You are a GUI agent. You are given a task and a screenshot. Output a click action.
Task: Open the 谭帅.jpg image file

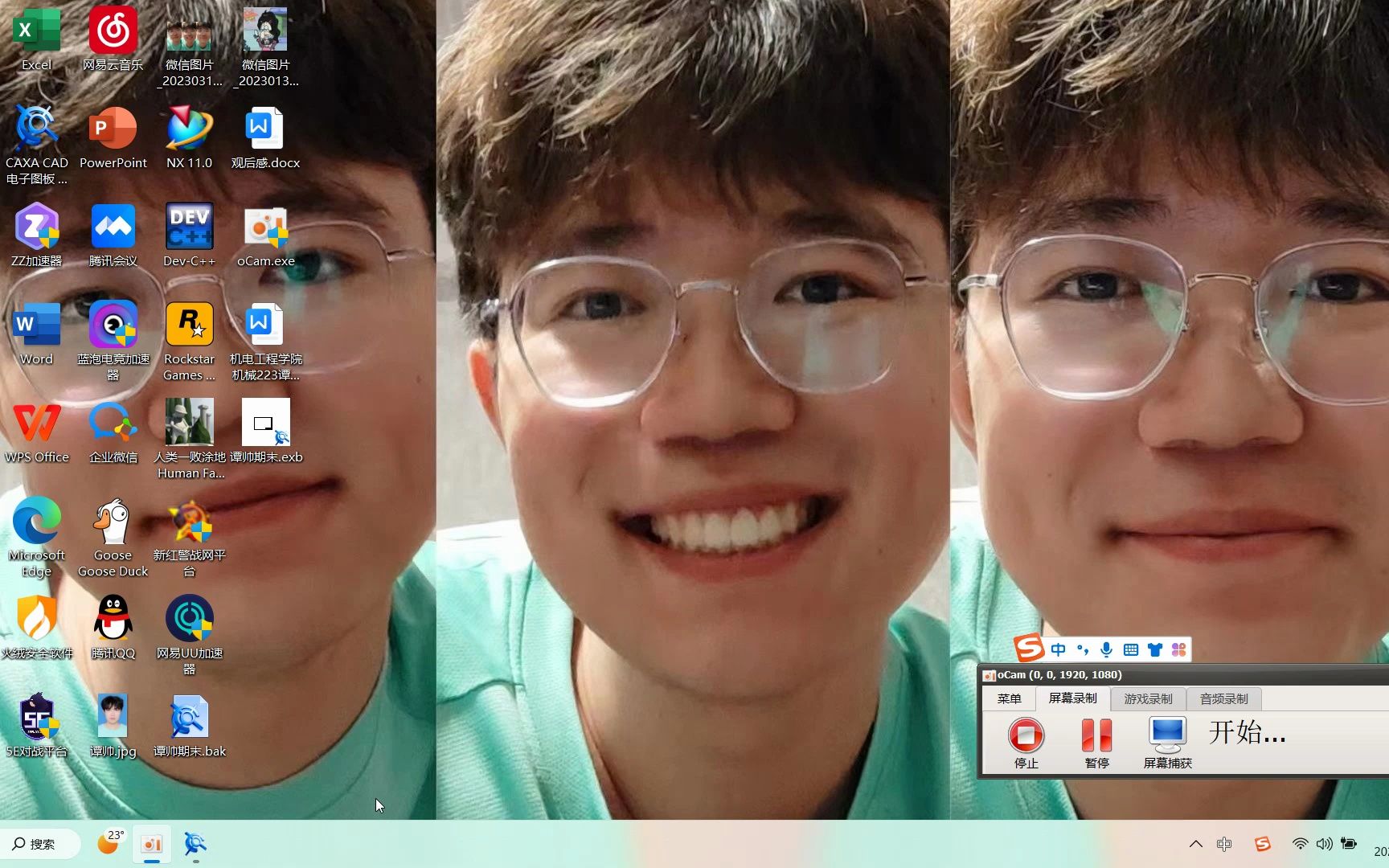click(113, 727)
